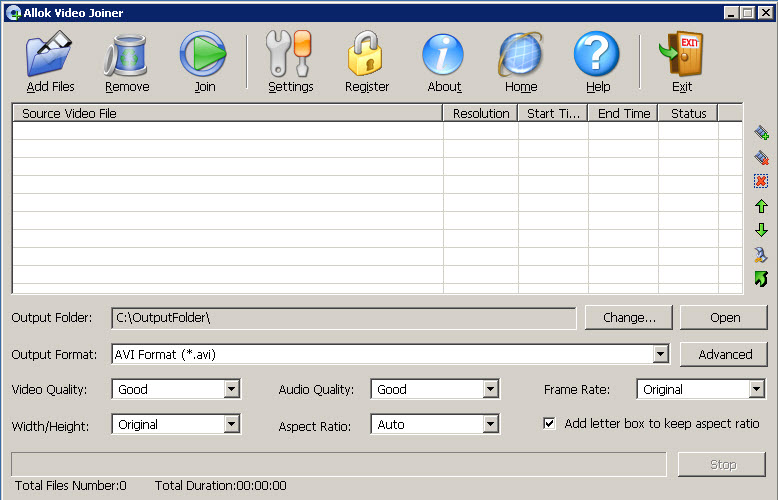Viewport: 778px width, 500px height.
Task: Open the Width/Height dropdown
Action: tap(232, 425)
